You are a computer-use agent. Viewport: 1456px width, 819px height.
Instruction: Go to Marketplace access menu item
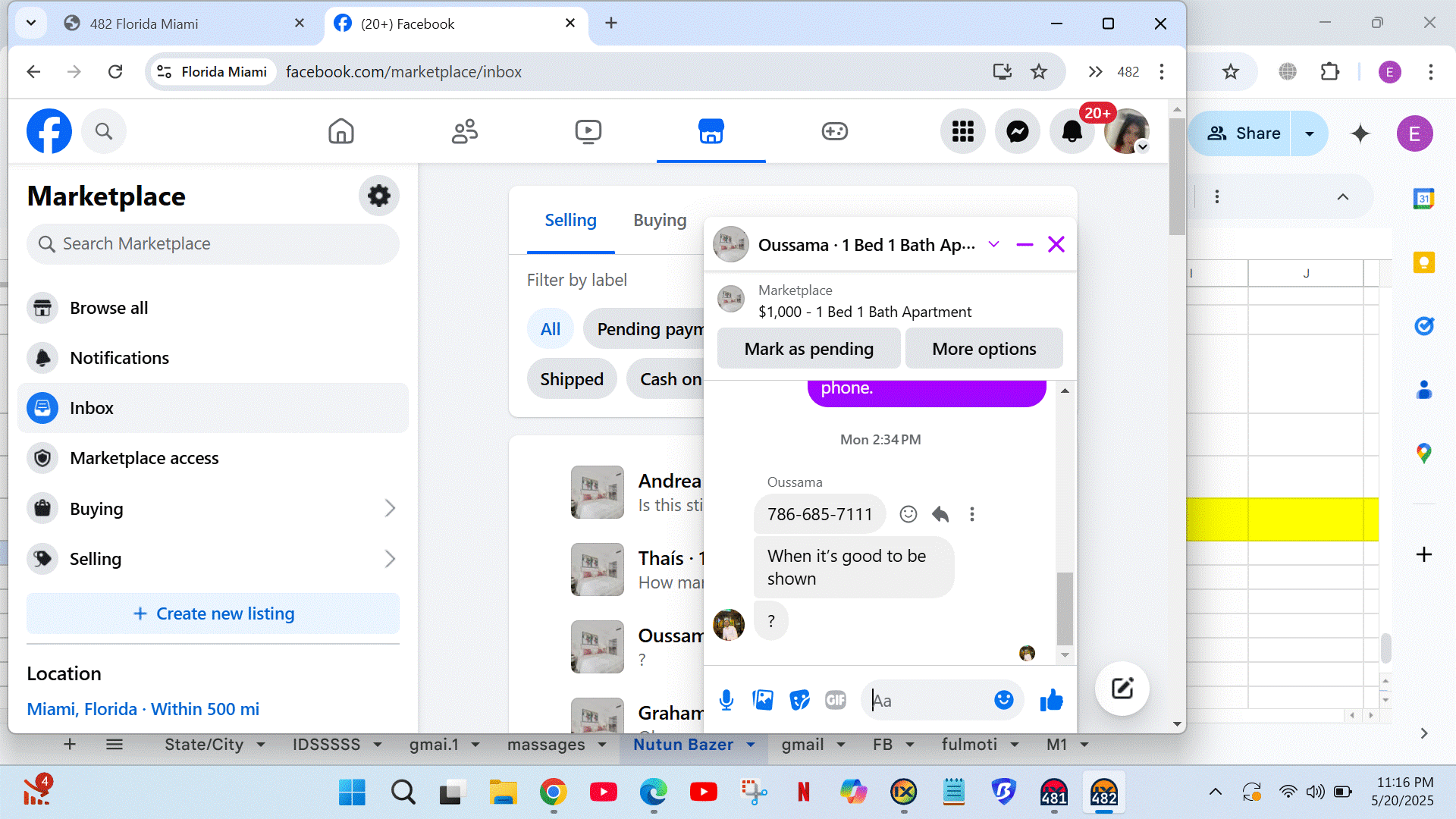pos(144,458)
